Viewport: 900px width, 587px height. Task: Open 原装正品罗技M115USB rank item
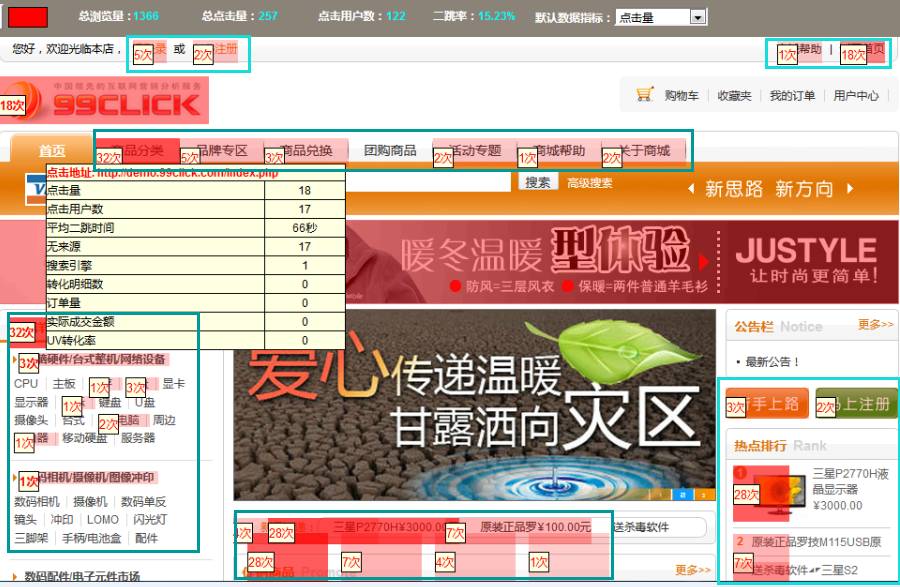click(x=816, y=542)
